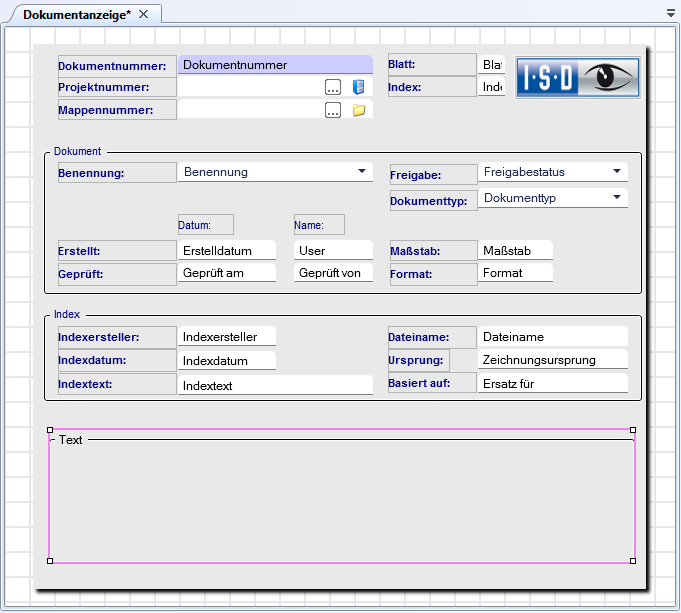Expand the Freigabestatus dropdown
Image resolution: width=681 pixels, height=613 pixels.
(x=616, y=172)
